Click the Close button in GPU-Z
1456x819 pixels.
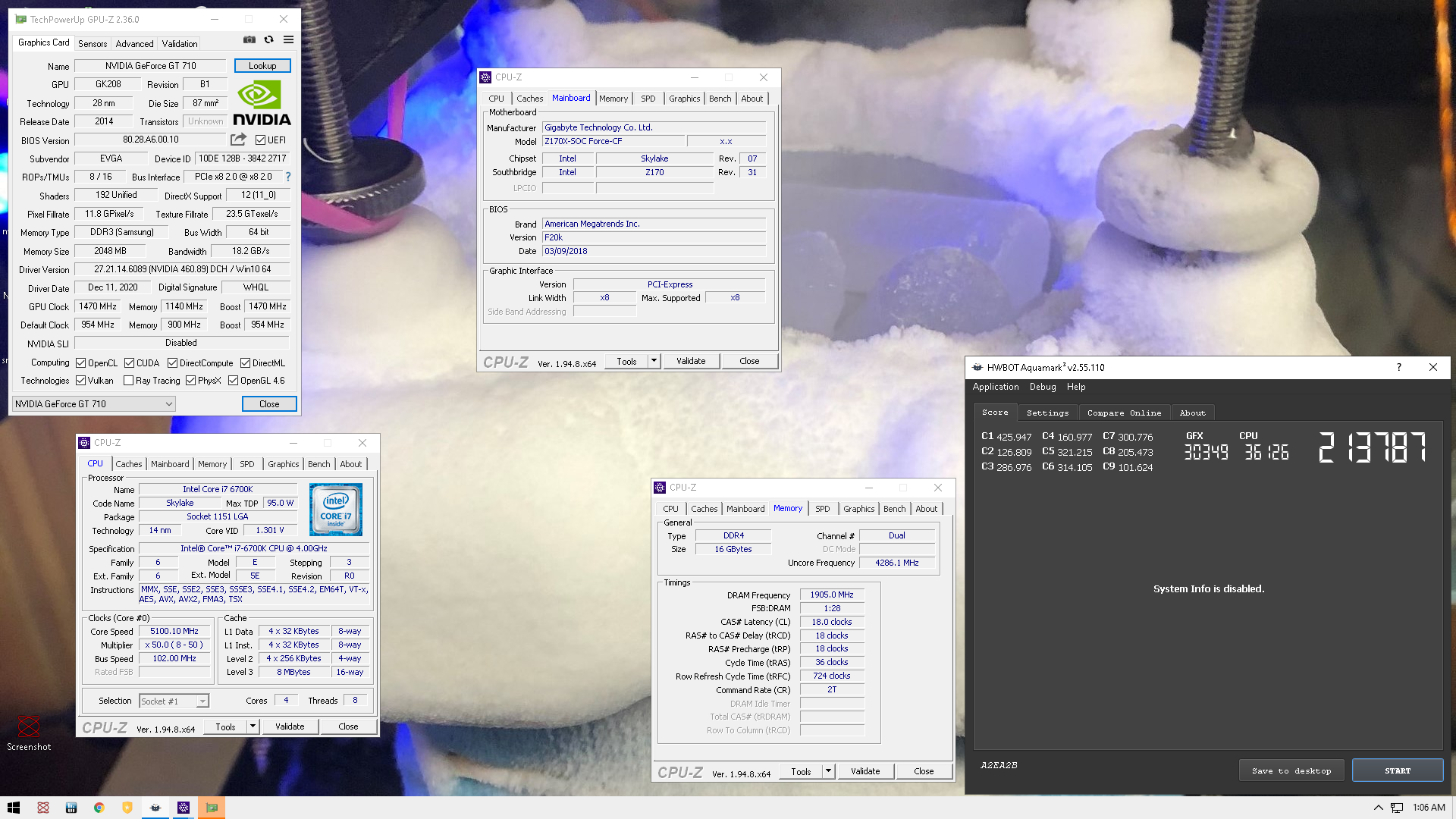(x=269, y=404)
